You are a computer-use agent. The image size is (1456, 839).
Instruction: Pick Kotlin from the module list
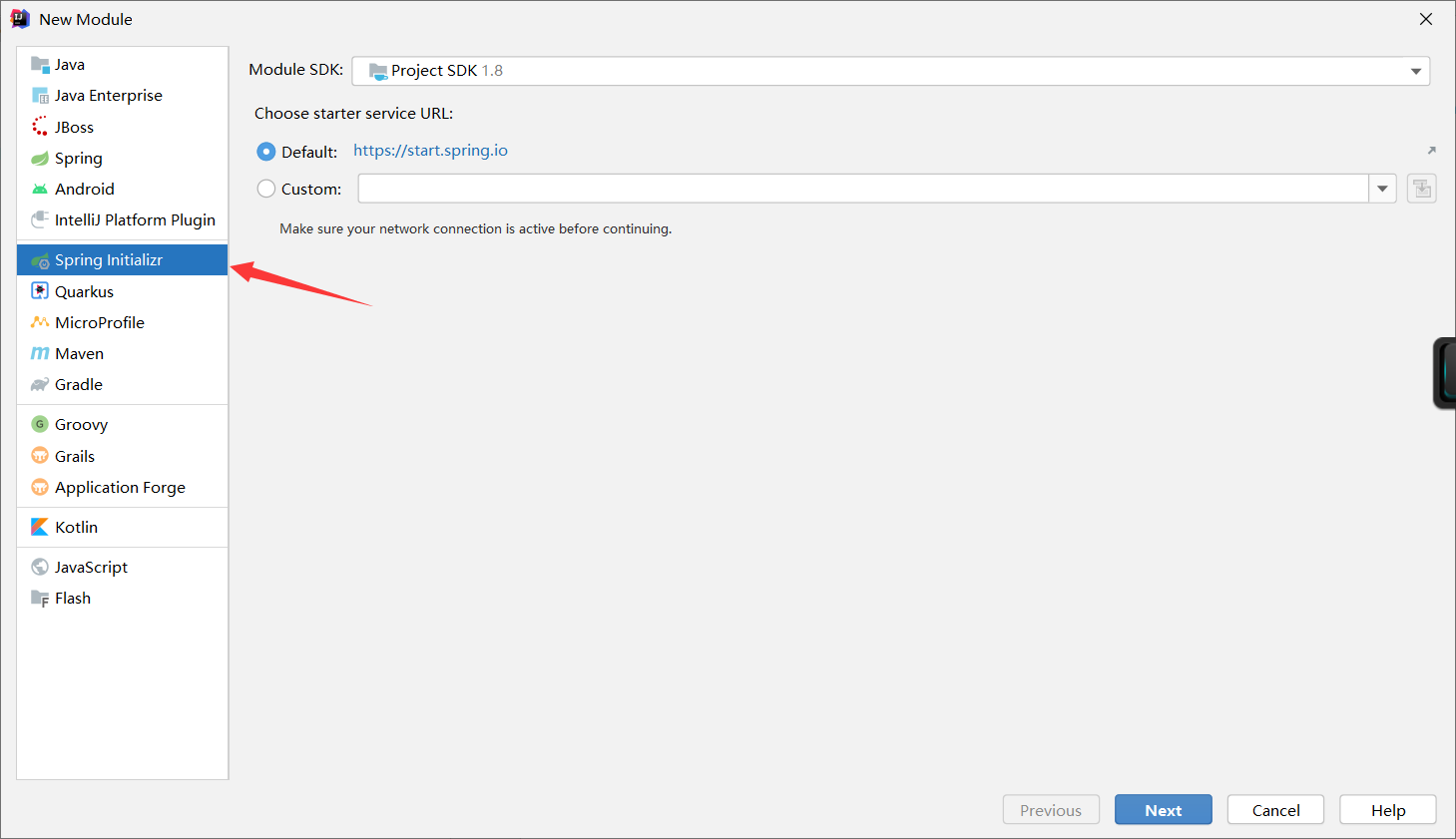click(123, 527)
